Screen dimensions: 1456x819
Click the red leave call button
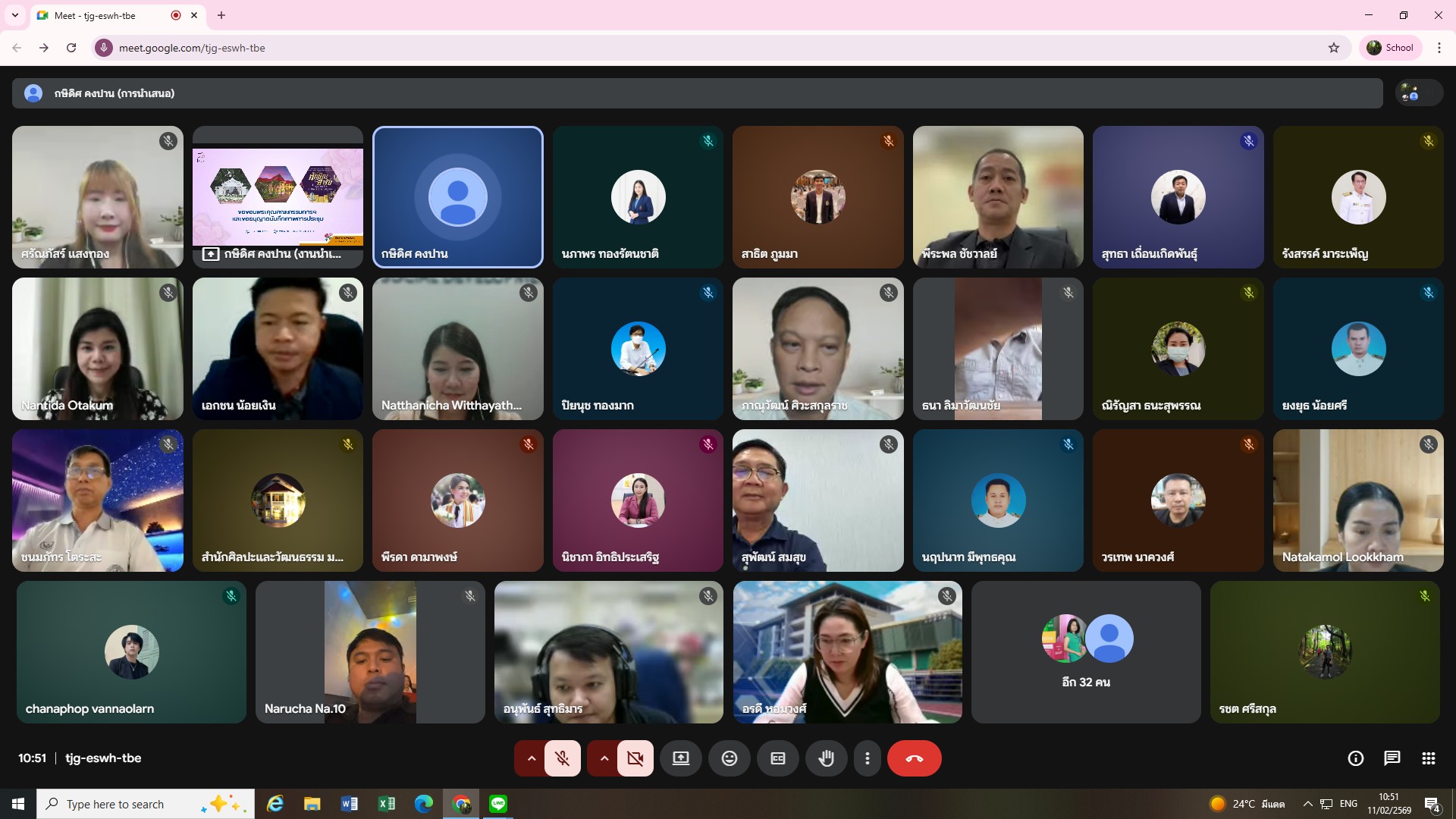pos(914,758)
